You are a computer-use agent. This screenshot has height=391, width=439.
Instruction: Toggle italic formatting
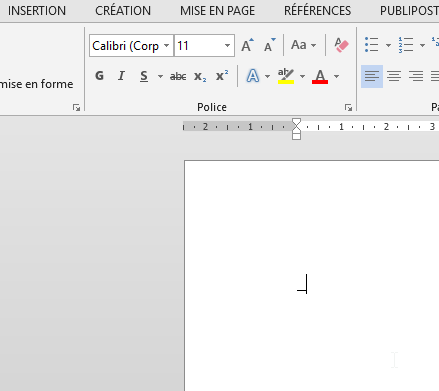(x=121, y=76)
